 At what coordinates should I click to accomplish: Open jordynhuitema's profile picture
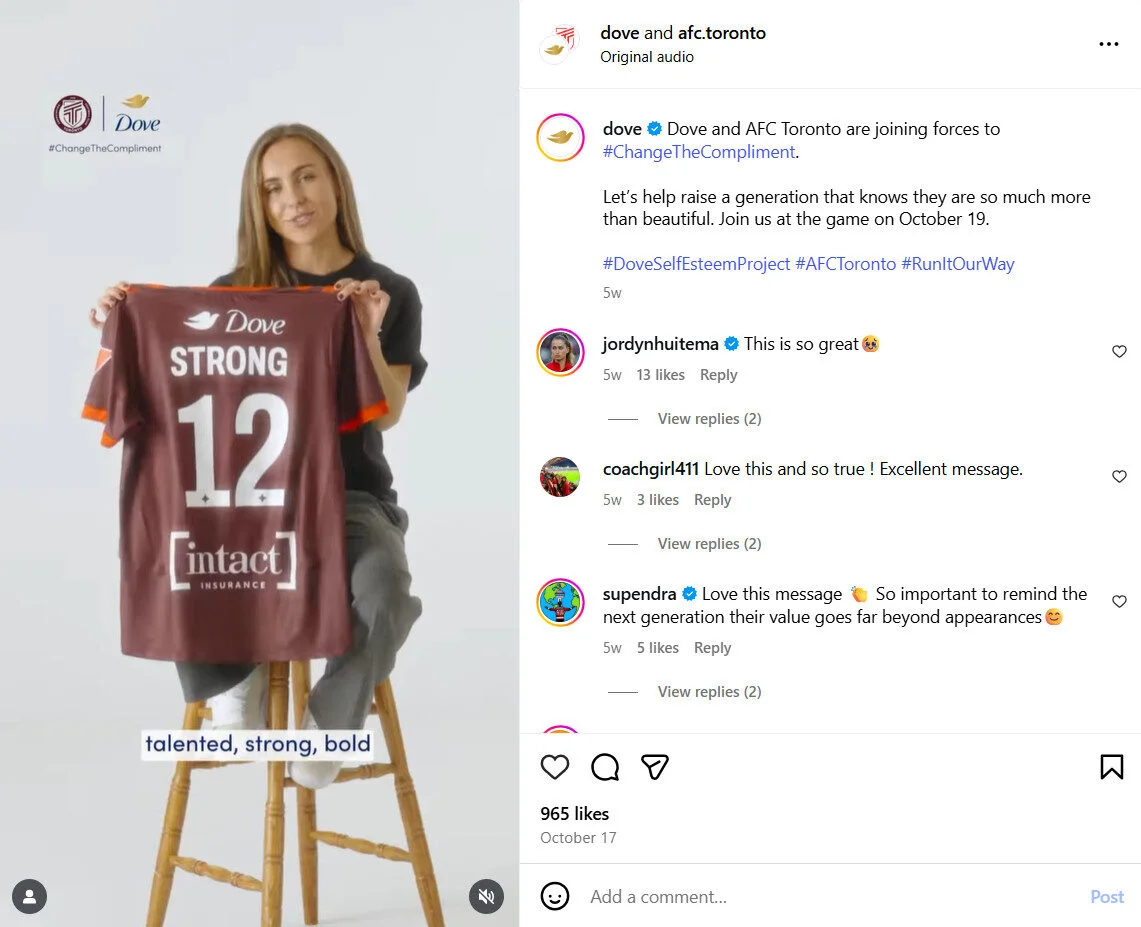[560, 353]
